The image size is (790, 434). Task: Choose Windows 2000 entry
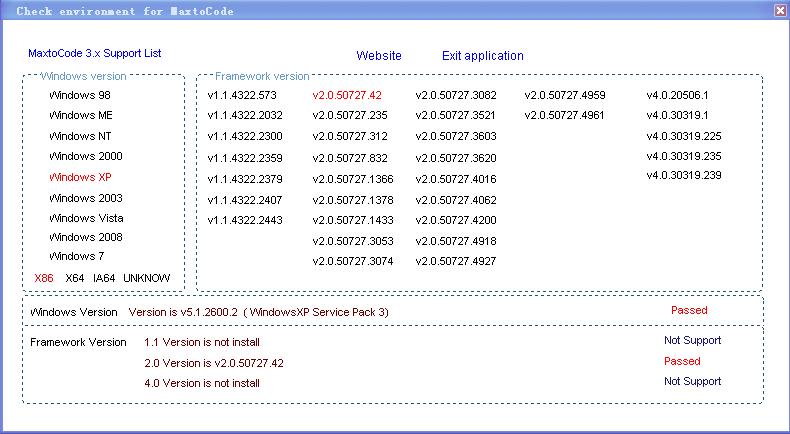tap(86, 156)
